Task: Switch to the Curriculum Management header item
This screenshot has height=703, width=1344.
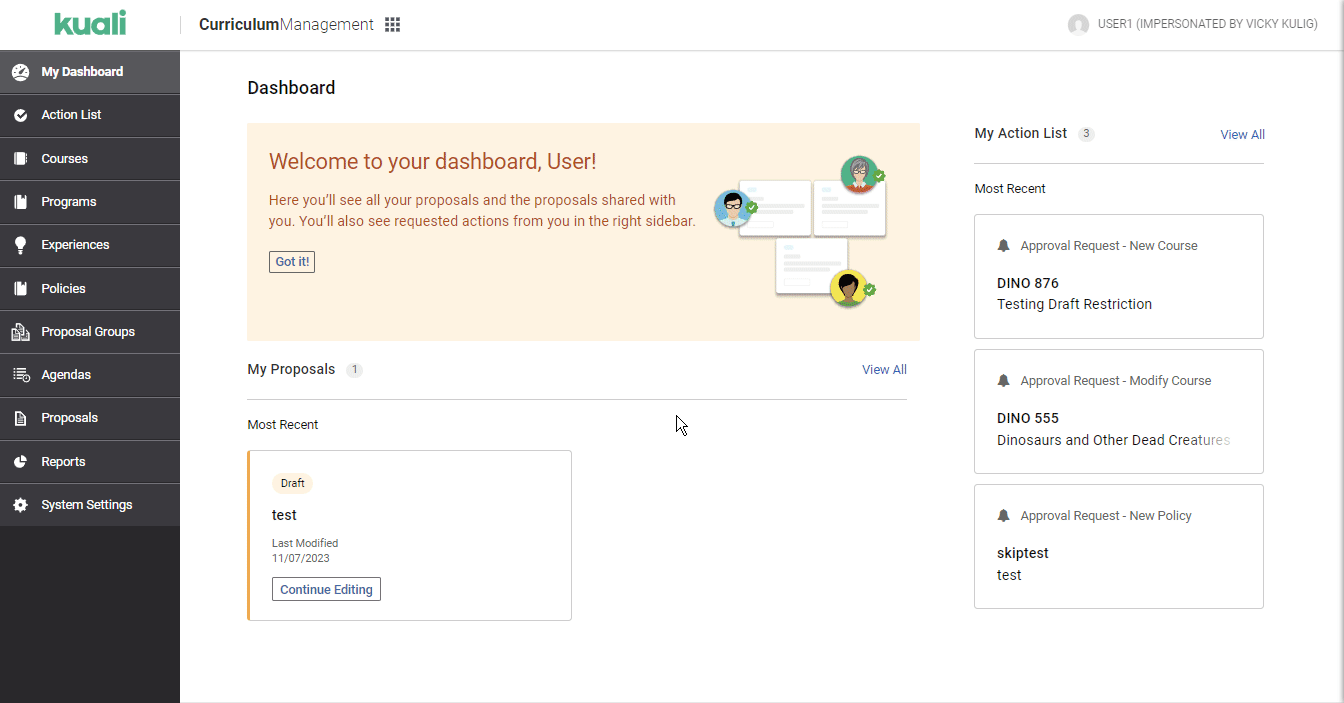Action: (283, 23)
